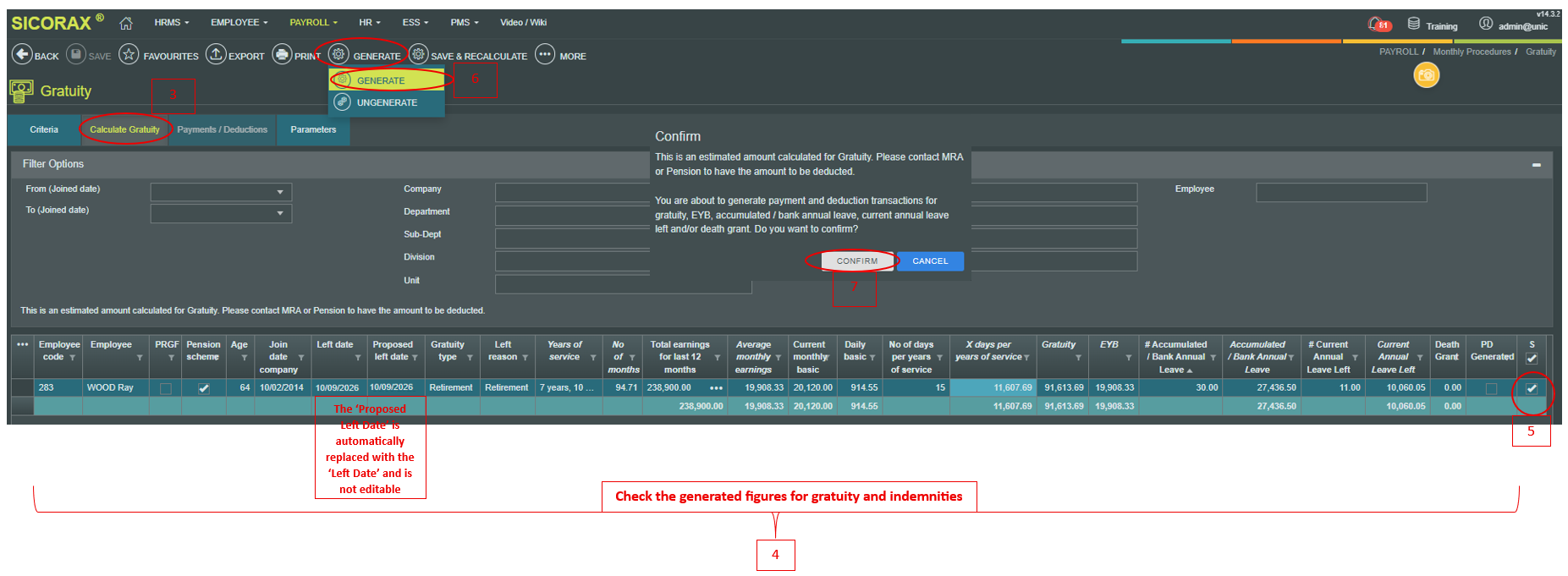This screenshot has width=1568, height=576.
Task: Open From (Joined date) dropdown
Action: tap(279, 192)
